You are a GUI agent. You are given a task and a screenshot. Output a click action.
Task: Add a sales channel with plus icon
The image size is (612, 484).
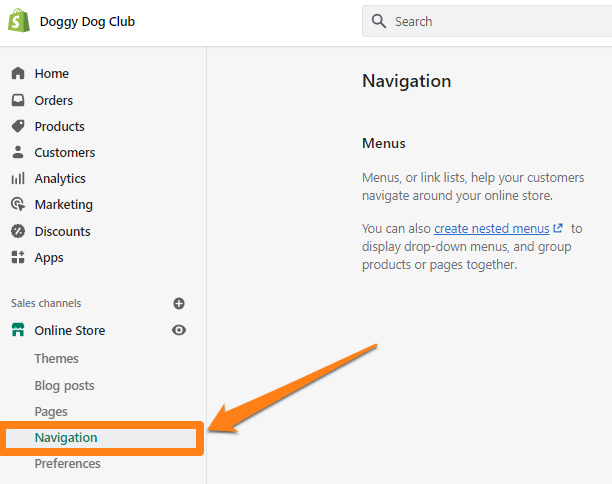click(179, 303)
